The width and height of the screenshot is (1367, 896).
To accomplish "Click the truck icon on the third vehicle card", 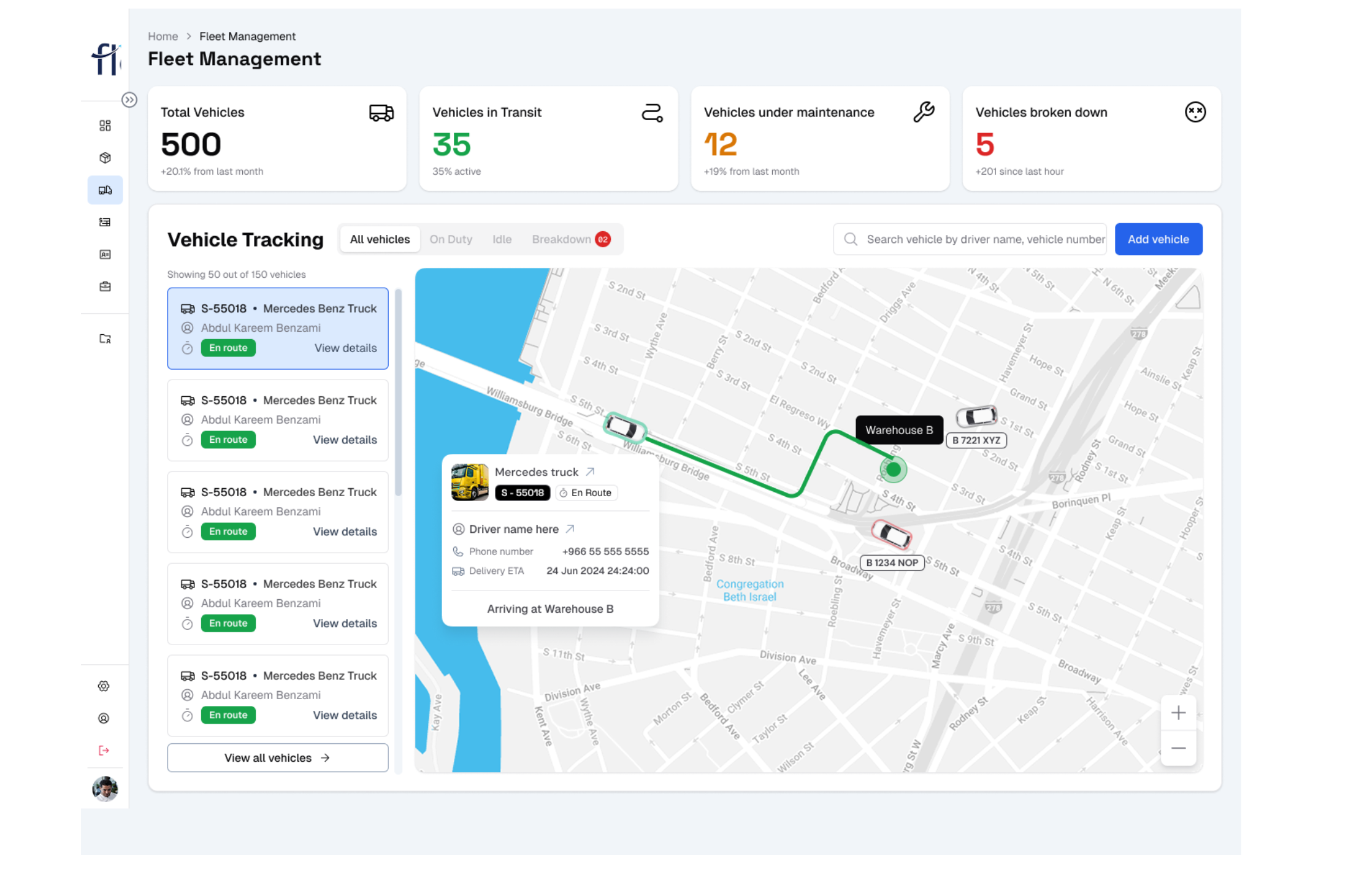I will 188,492.
